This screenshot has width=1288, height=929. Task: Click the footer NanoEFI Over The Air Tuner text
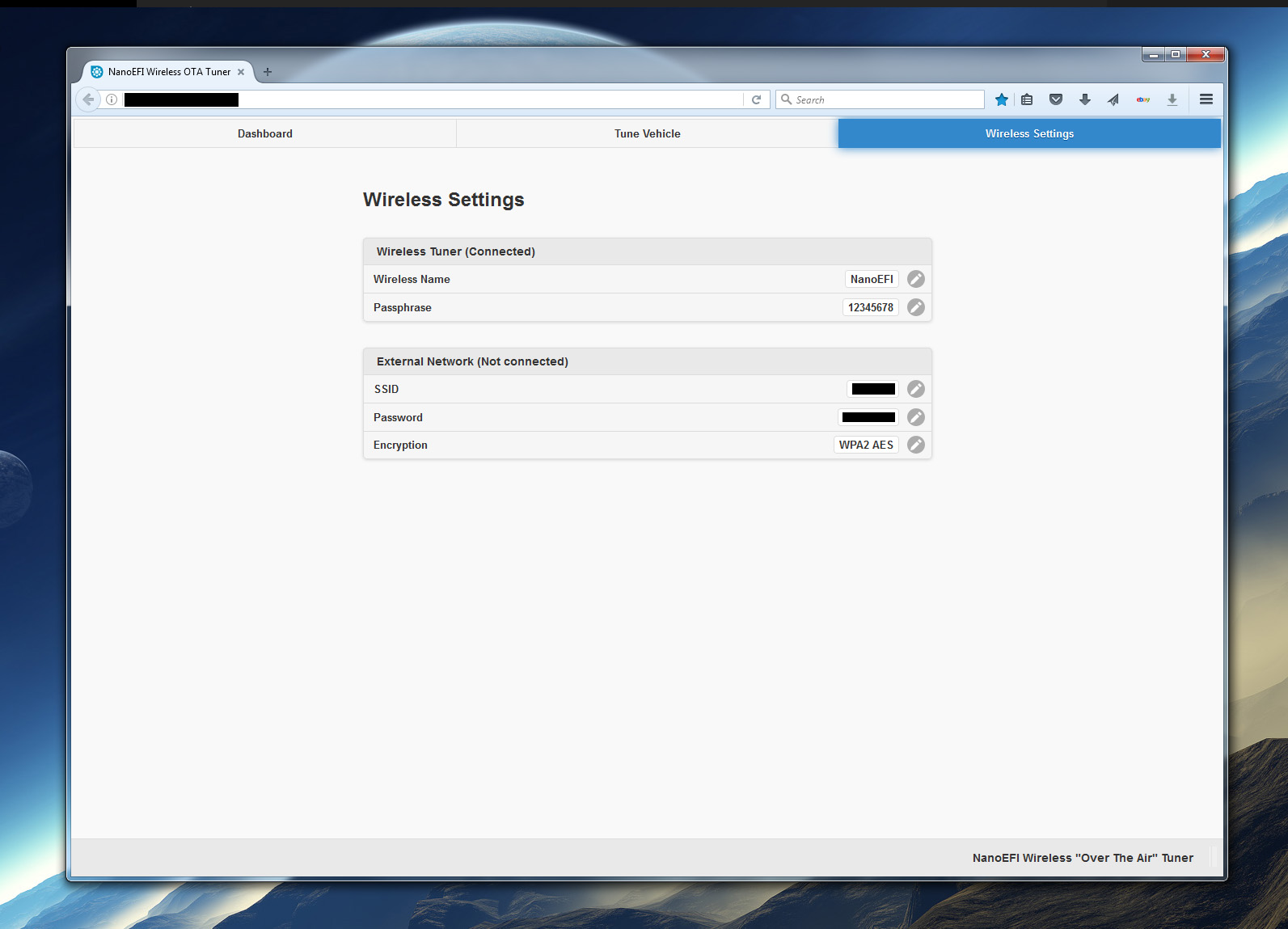(x=1083, y=858)
